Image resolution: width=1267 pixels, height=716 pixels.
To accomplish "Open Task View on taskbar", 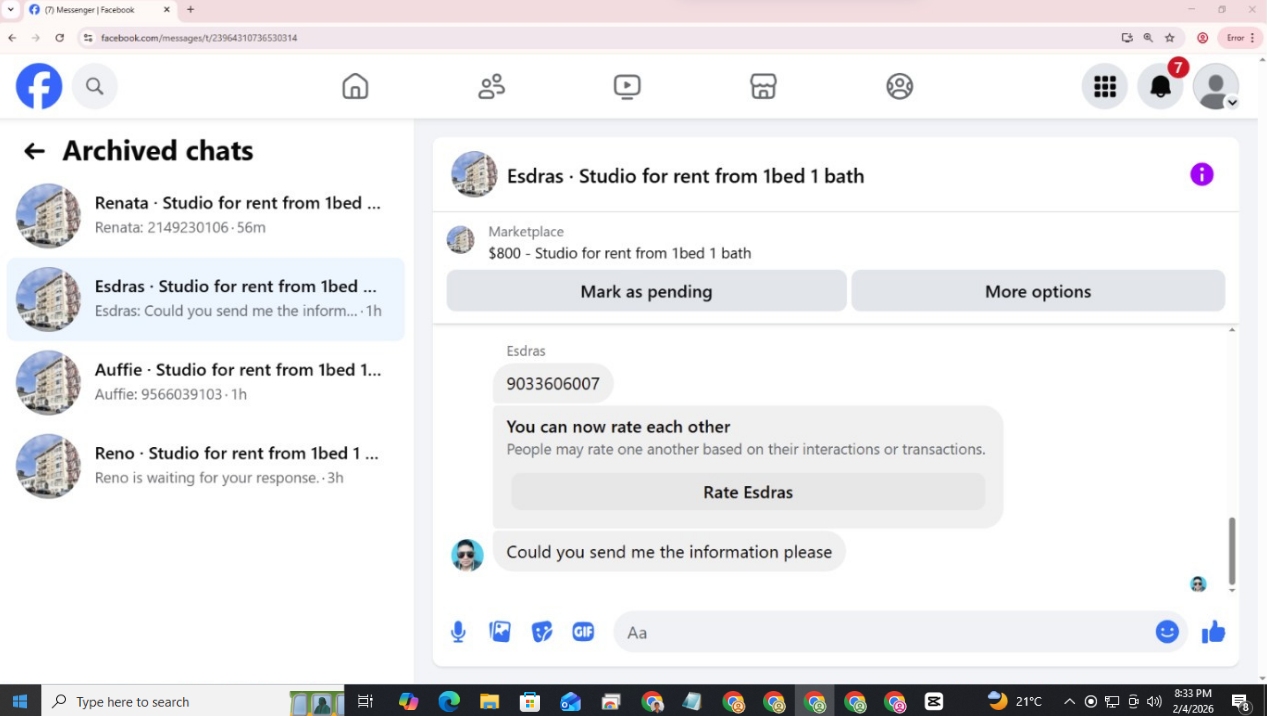I will (365, 701).
